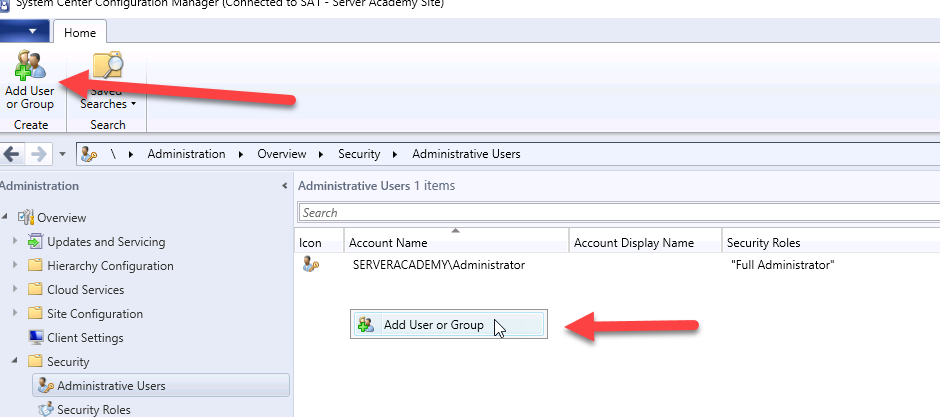The height and width of the screenshot is (417, 940).
Task: Click the Client Settings monitor icon
Action: (x=36, y=337)
